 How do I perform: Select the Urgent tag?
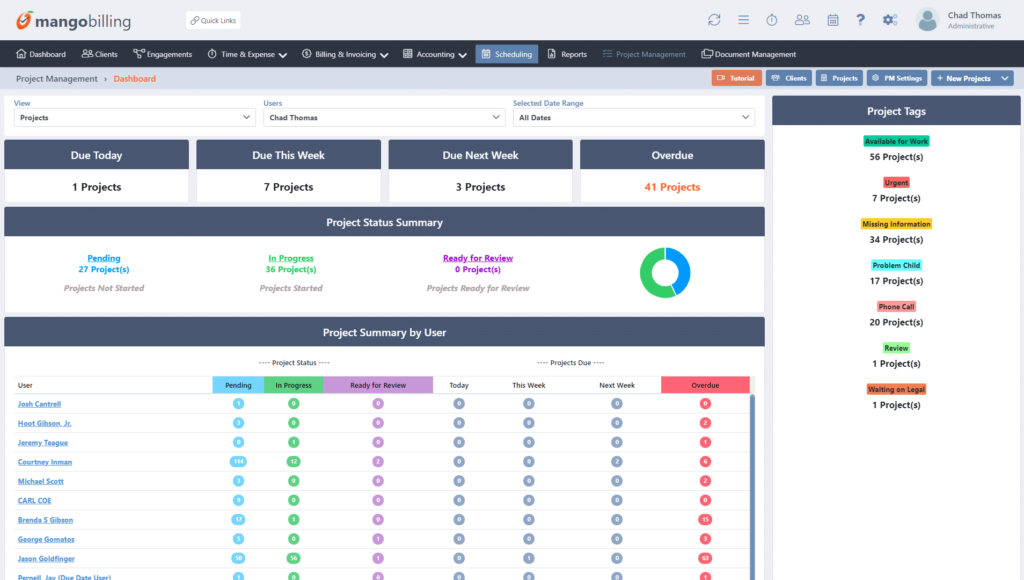896,183
